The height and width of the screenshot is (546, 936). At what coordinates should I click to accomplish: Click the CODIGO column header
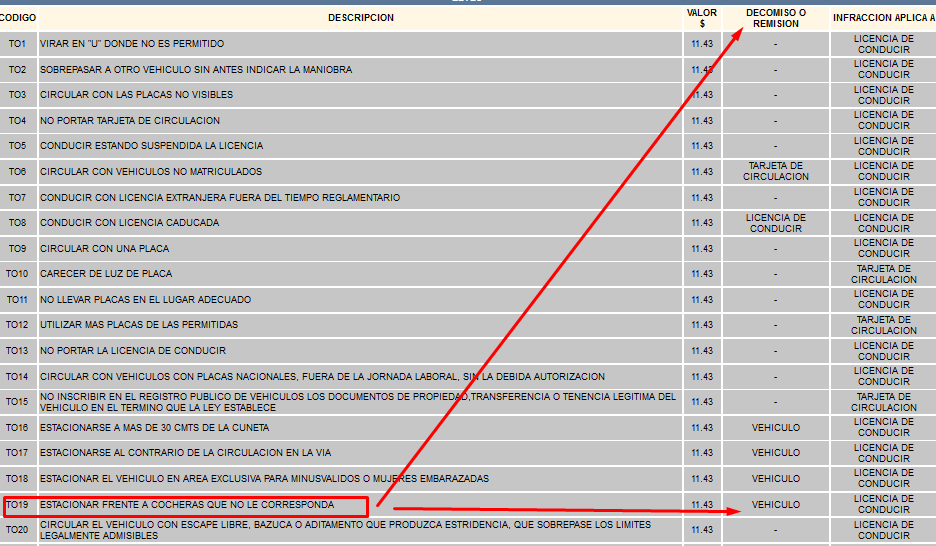pyautogui.click(x=17, y=18)
